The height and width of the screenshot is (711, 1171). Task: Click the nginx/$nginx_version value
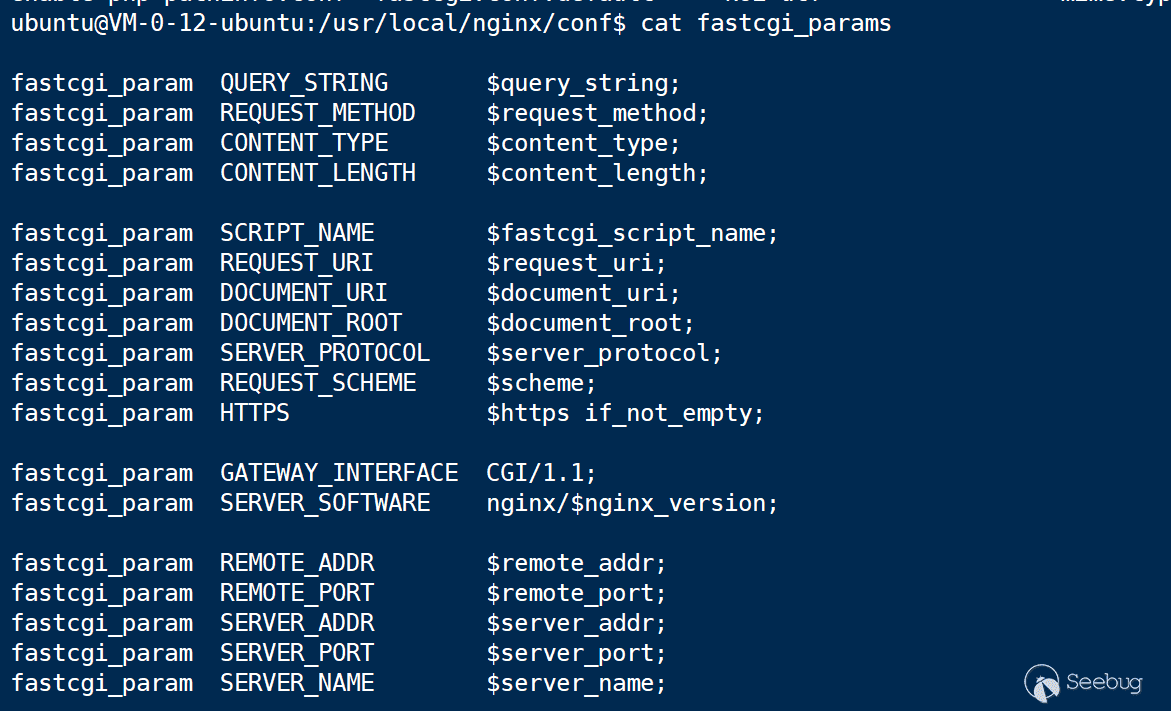click(x=632, y=503)
